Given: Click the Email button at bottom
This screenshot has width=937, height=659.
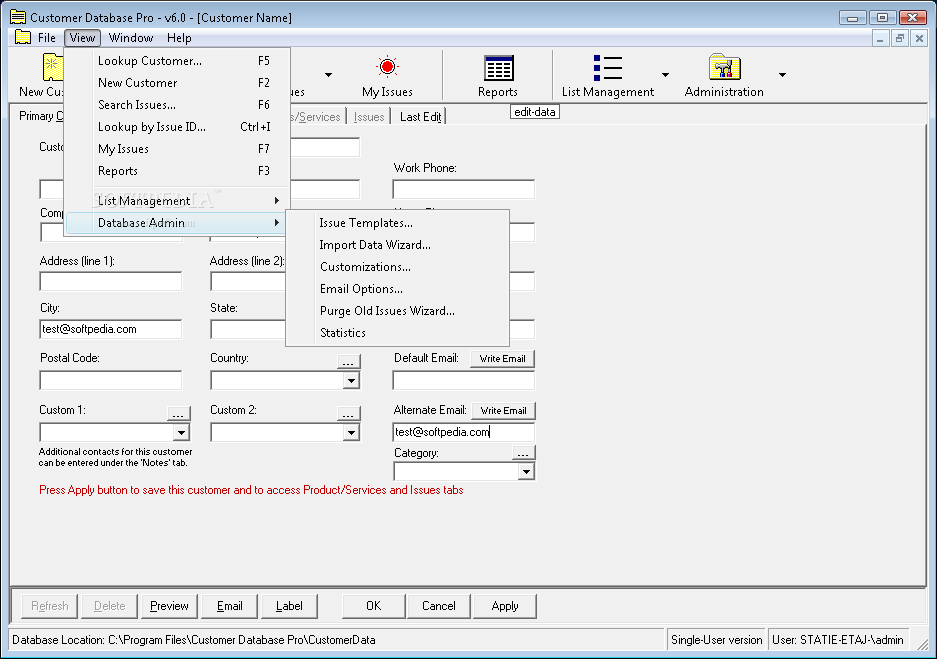Looking at the screenshot, I should click(x=229, y=606).
